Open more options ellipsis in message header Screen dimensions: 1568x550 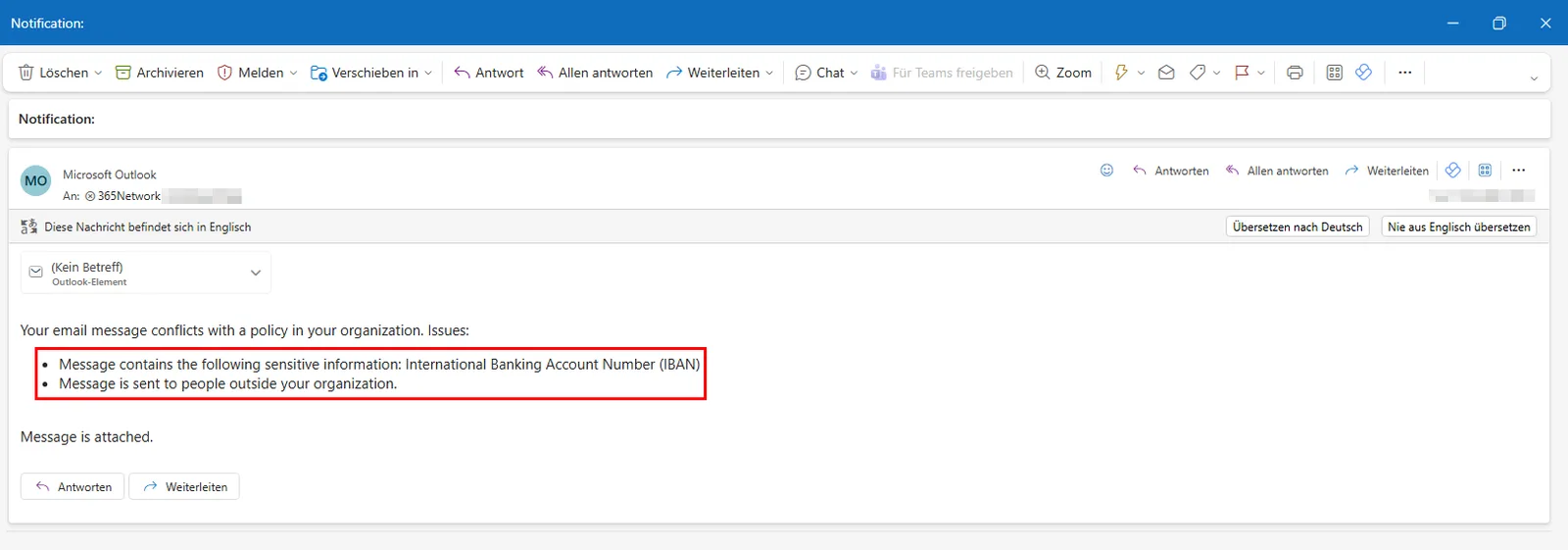point(1518,171)
